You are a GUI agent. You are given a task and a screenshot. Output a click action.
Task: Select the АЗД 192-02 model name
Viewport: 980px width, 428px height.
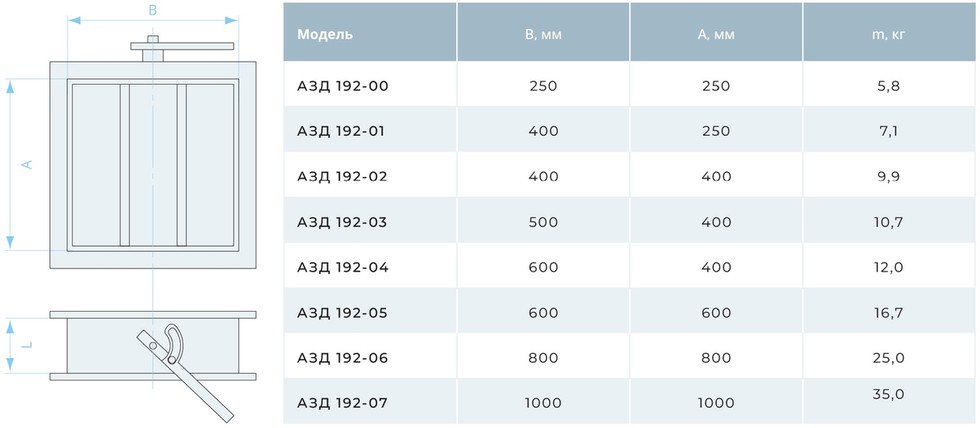pos(342,177)
